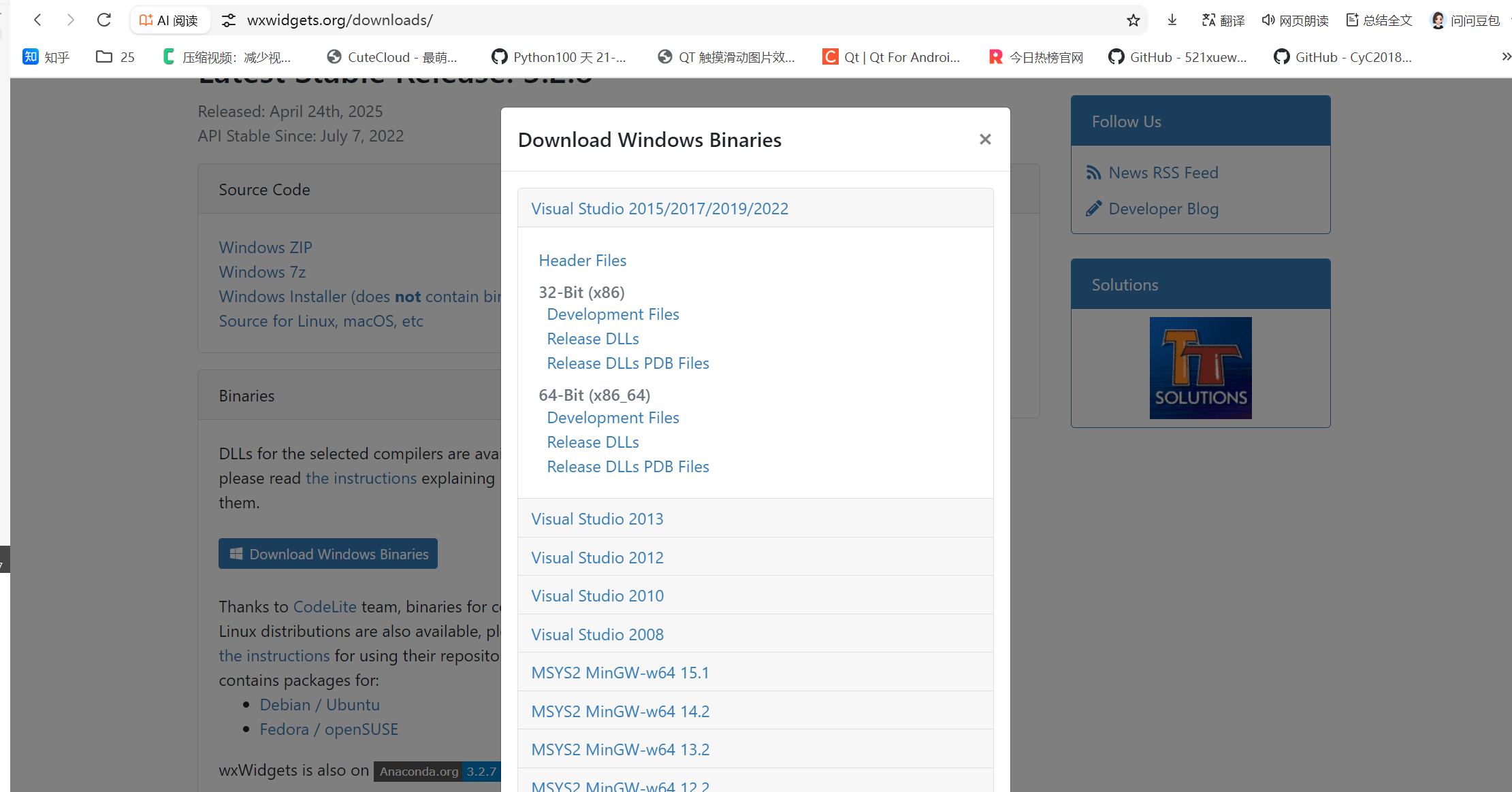Screen dimensions: 1512x792
Task: Open Header Files download link
Action: pos(582,260)
